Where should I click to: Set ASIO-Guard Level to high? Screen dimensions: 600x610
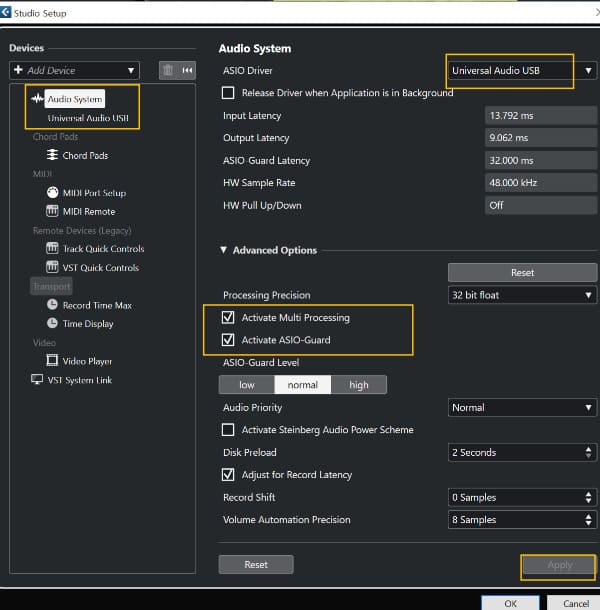(x=359, y=385)
